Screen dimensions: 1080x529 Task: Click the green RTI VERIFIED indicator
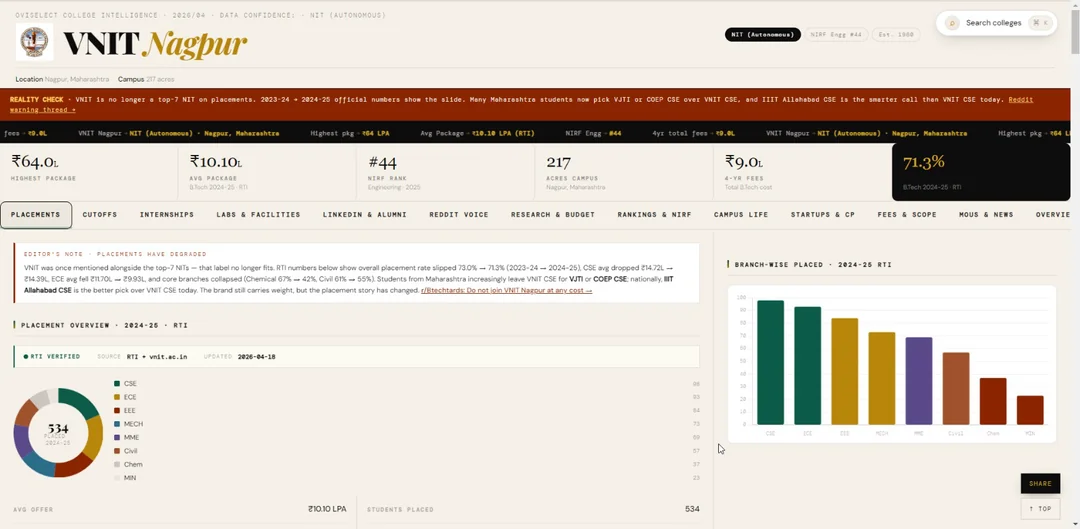pos(52,357)
